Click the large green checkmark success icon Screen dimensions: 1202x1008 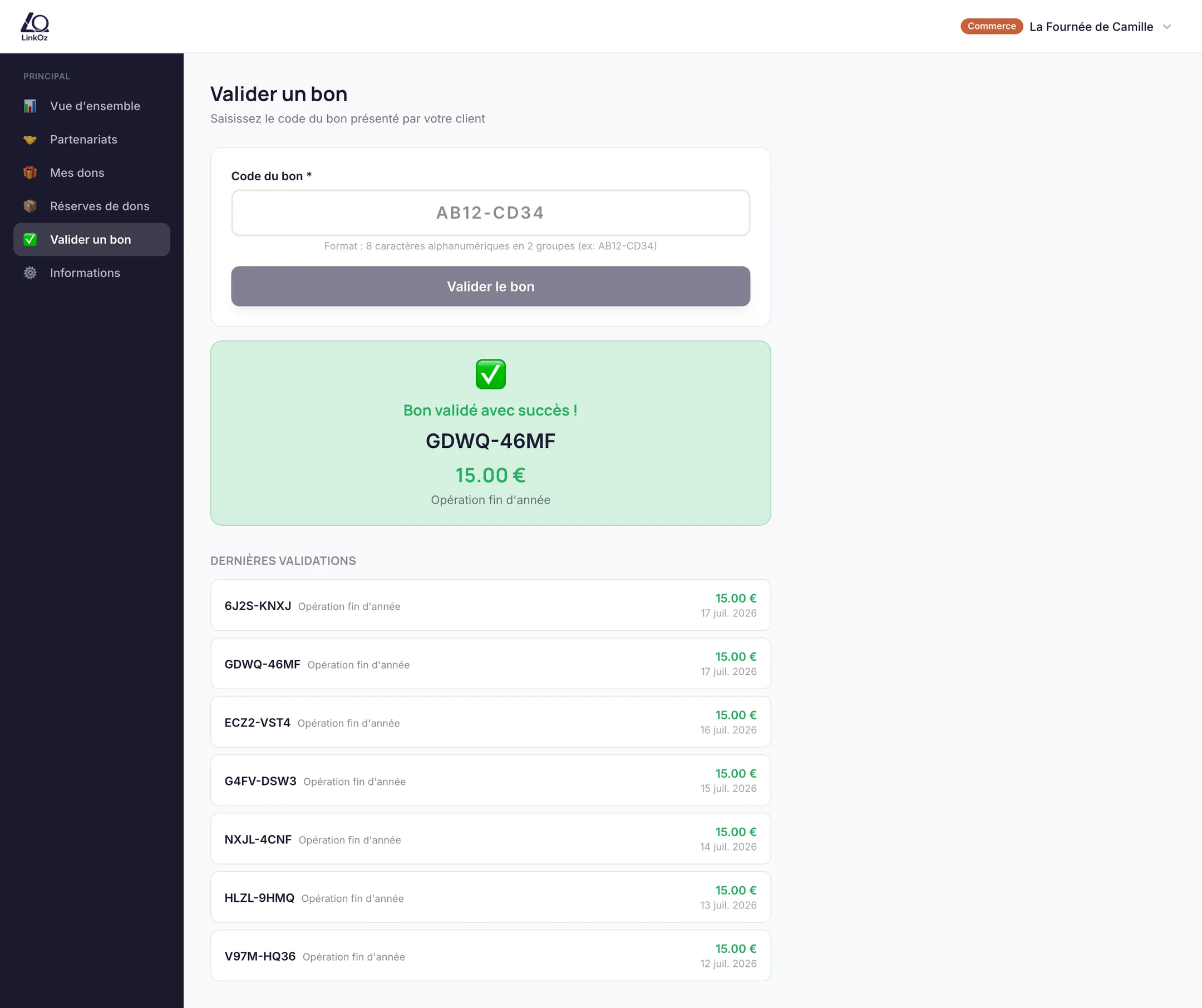pyautogui.click(x=490, y=374)
